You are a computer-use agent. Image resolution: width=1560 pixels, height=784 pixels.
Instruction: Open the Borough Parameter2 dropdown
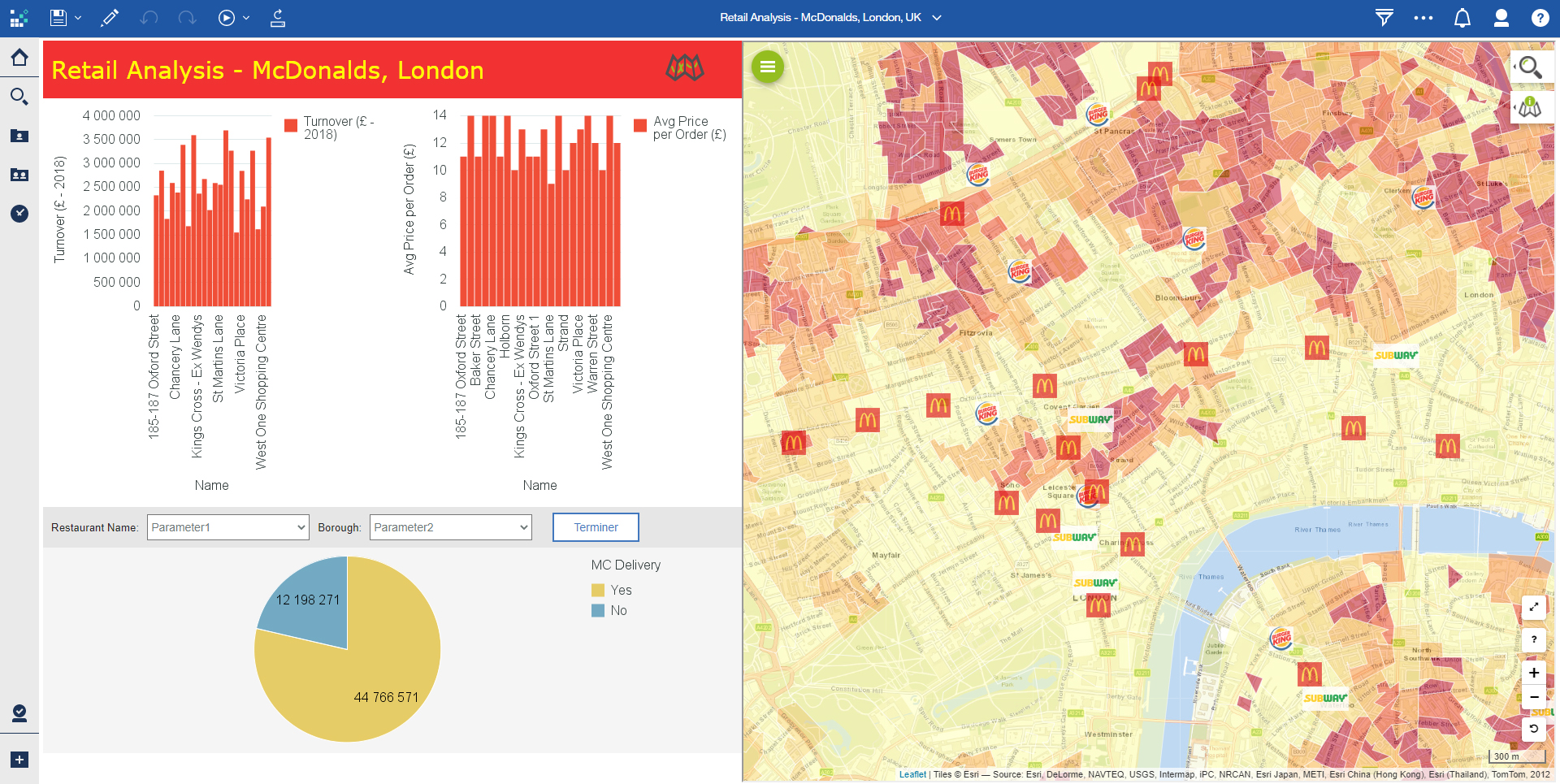(449, 527)
